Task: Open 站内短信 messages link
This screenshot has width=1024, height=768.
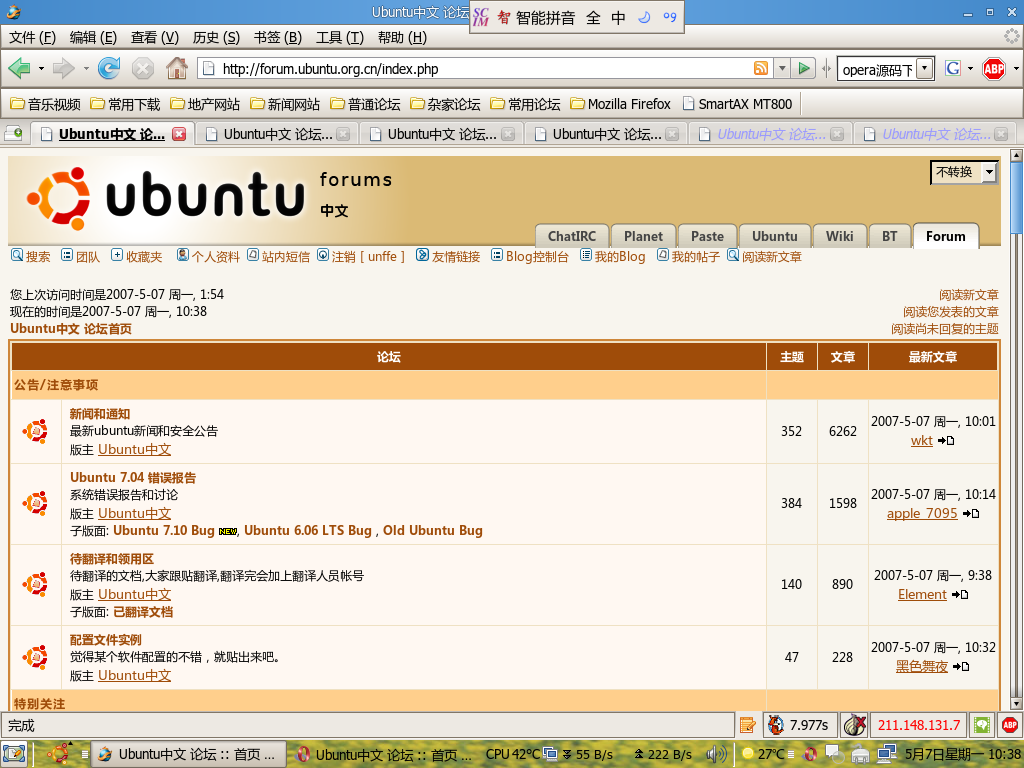Action: click(x=278, y=256)
